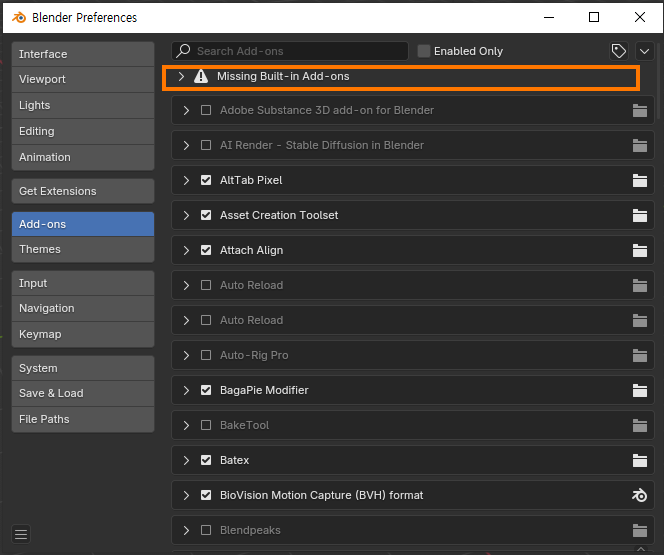
Task: Expand Missing Built-in Add-ons section
Action: click(181, 77)
